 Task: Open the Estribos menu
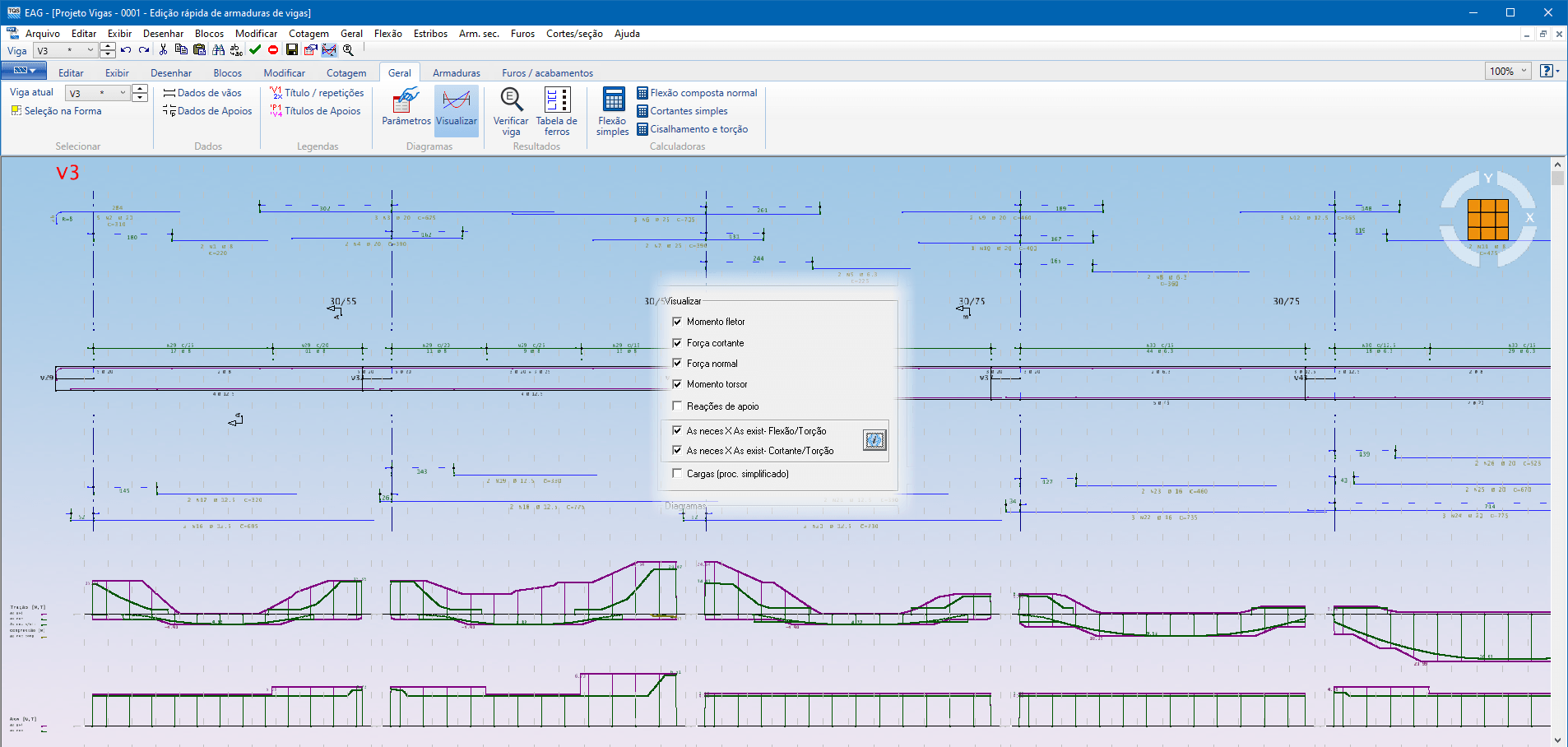point(430,34)
